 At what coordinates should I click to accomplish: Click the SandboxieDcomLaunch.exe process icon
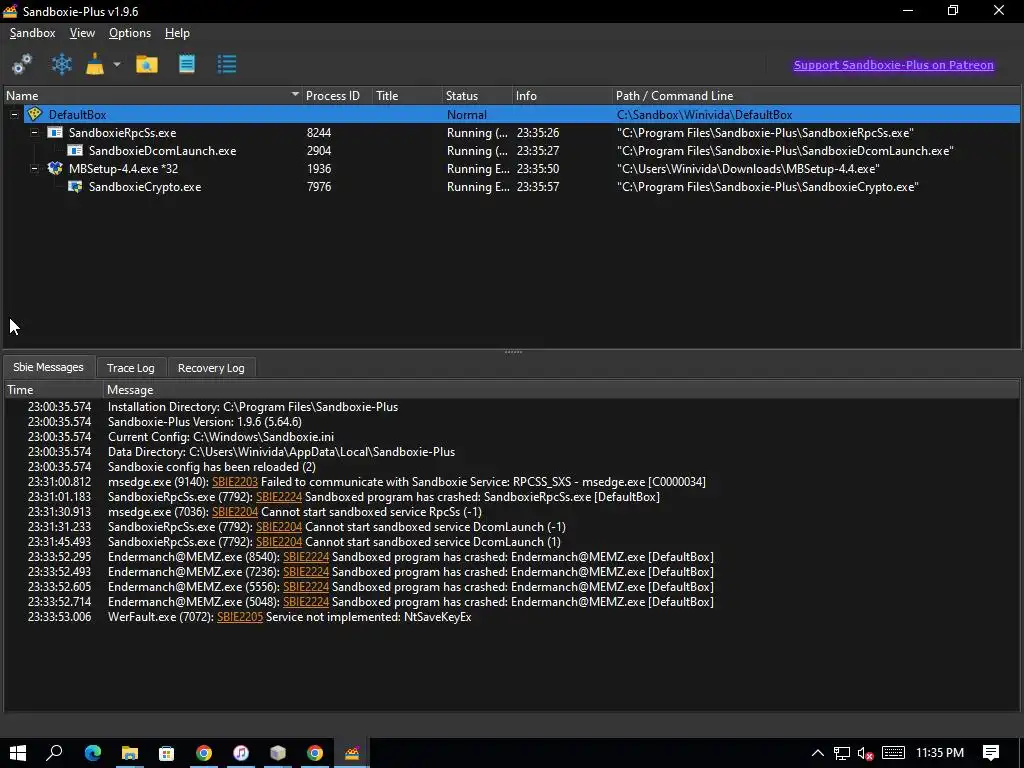click(76, 151)
